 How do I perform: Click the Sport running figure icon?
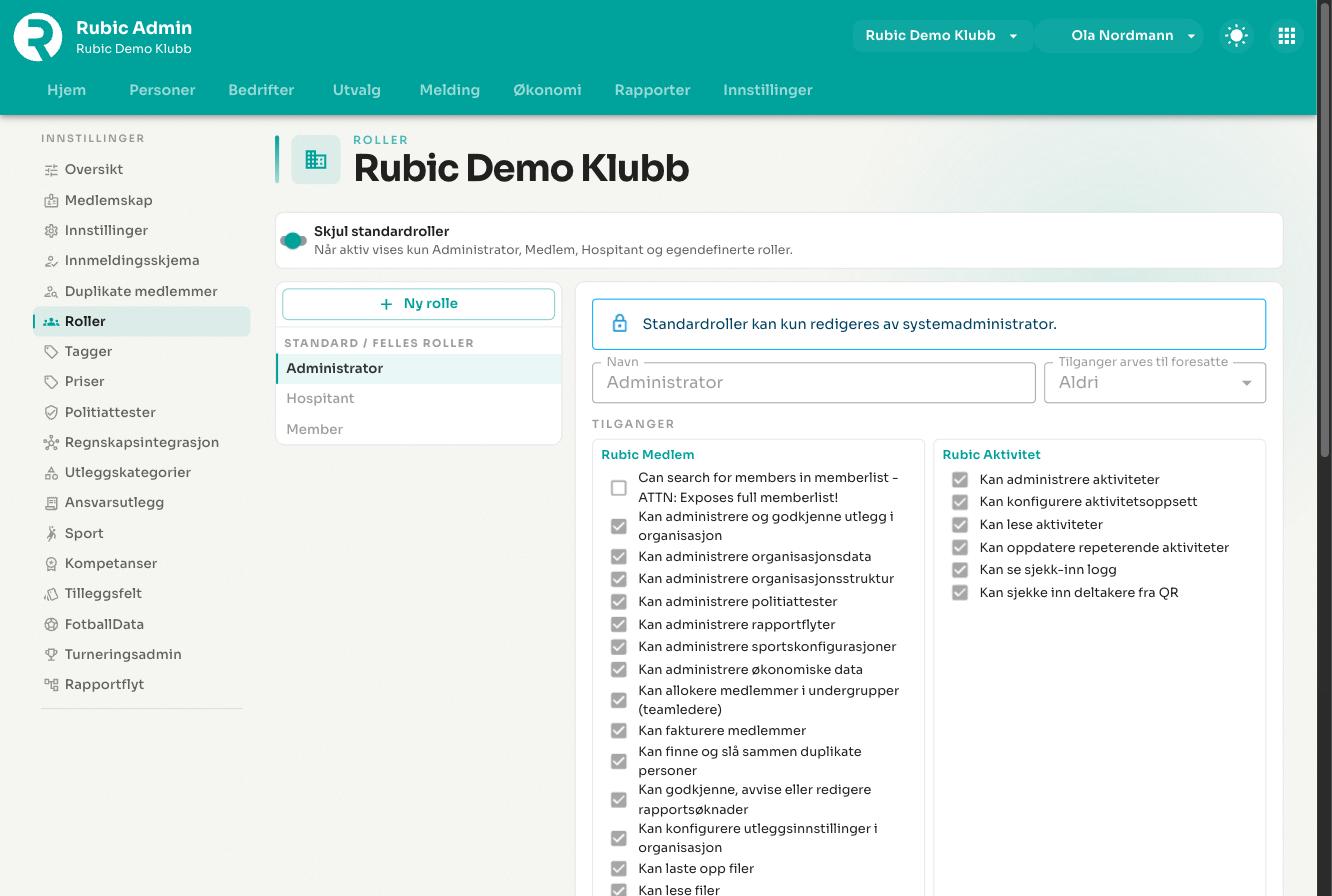point(51,534)
